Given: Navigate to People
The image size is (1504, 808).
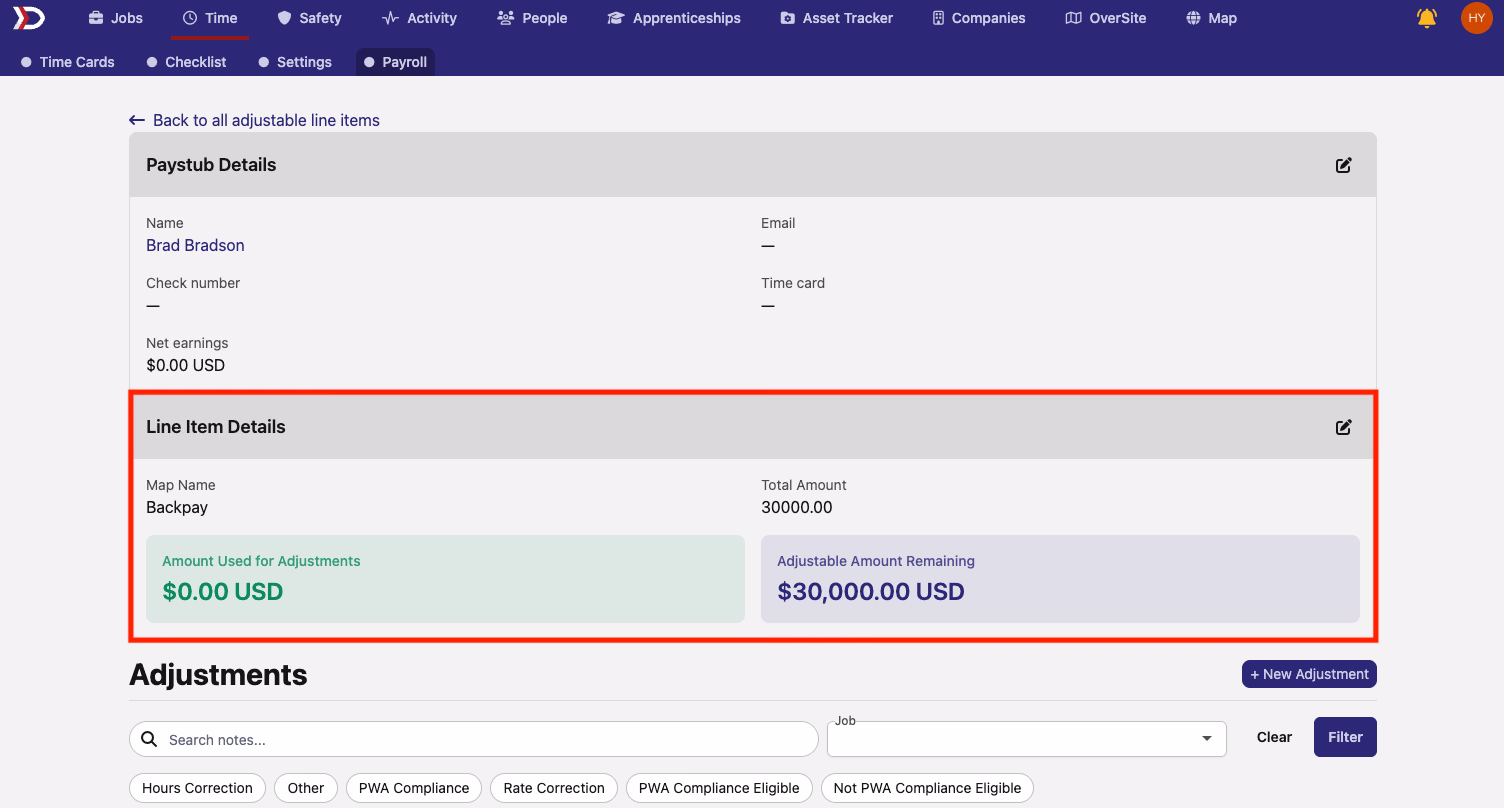Looking at the screenshot, I should tap(532, 18).
